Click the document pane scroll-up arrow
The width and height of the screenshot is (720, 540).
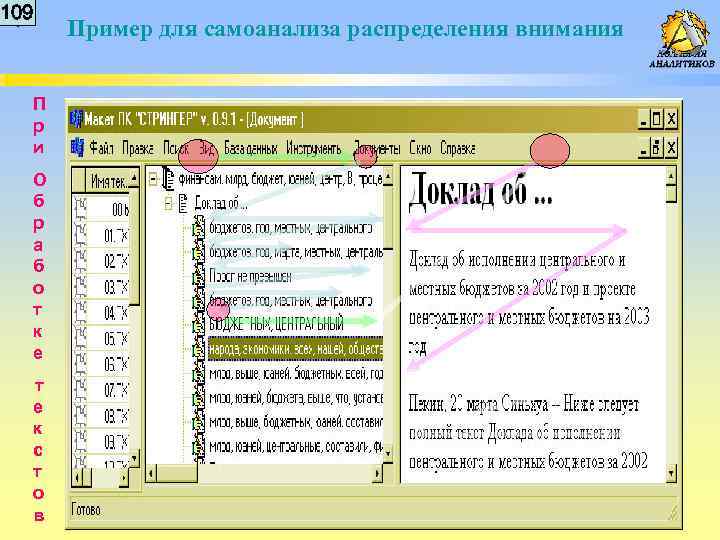pyautogui.click(x=671, y=176)
